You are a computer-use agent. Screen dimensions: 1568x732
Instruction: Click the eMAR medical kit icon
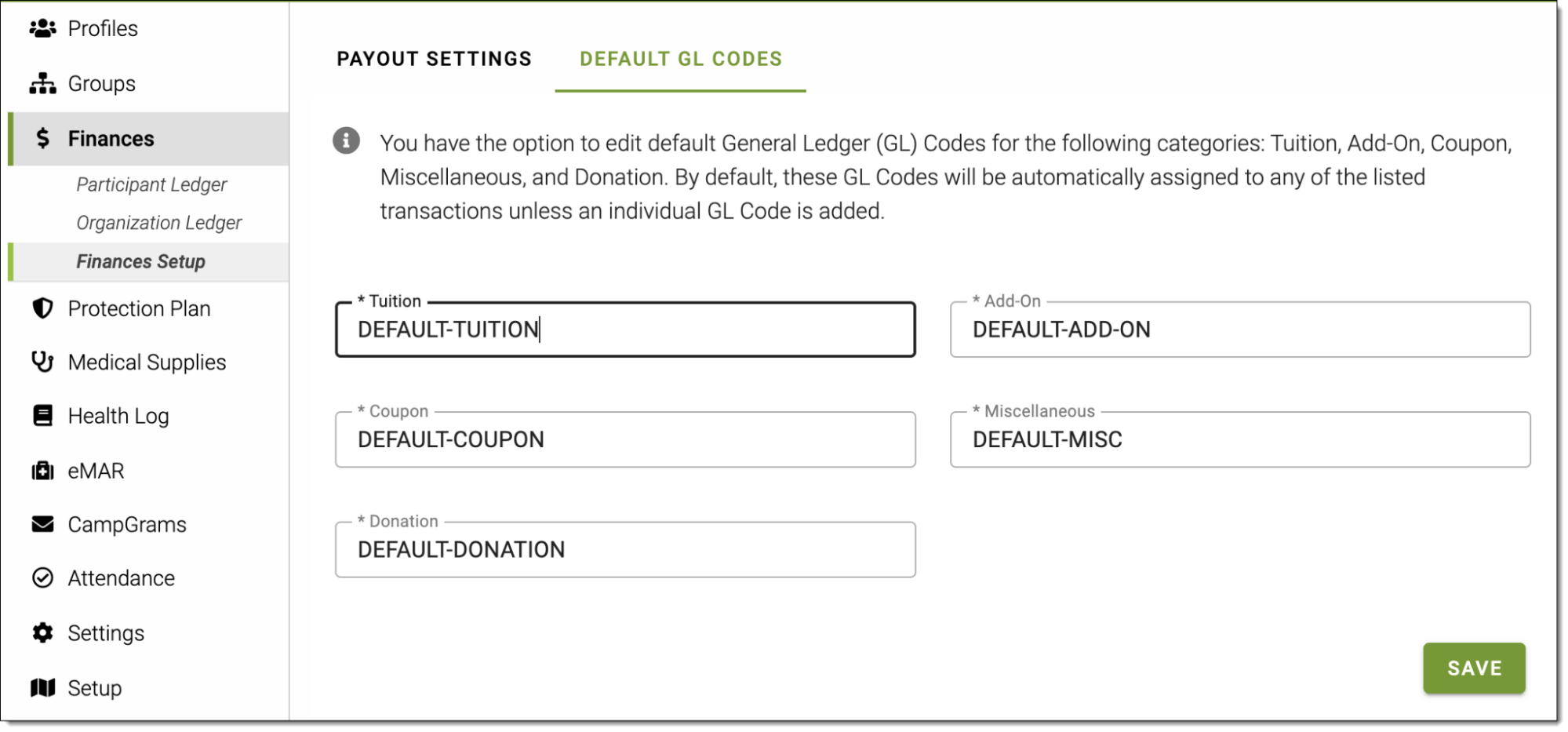[x=42, y=471]
